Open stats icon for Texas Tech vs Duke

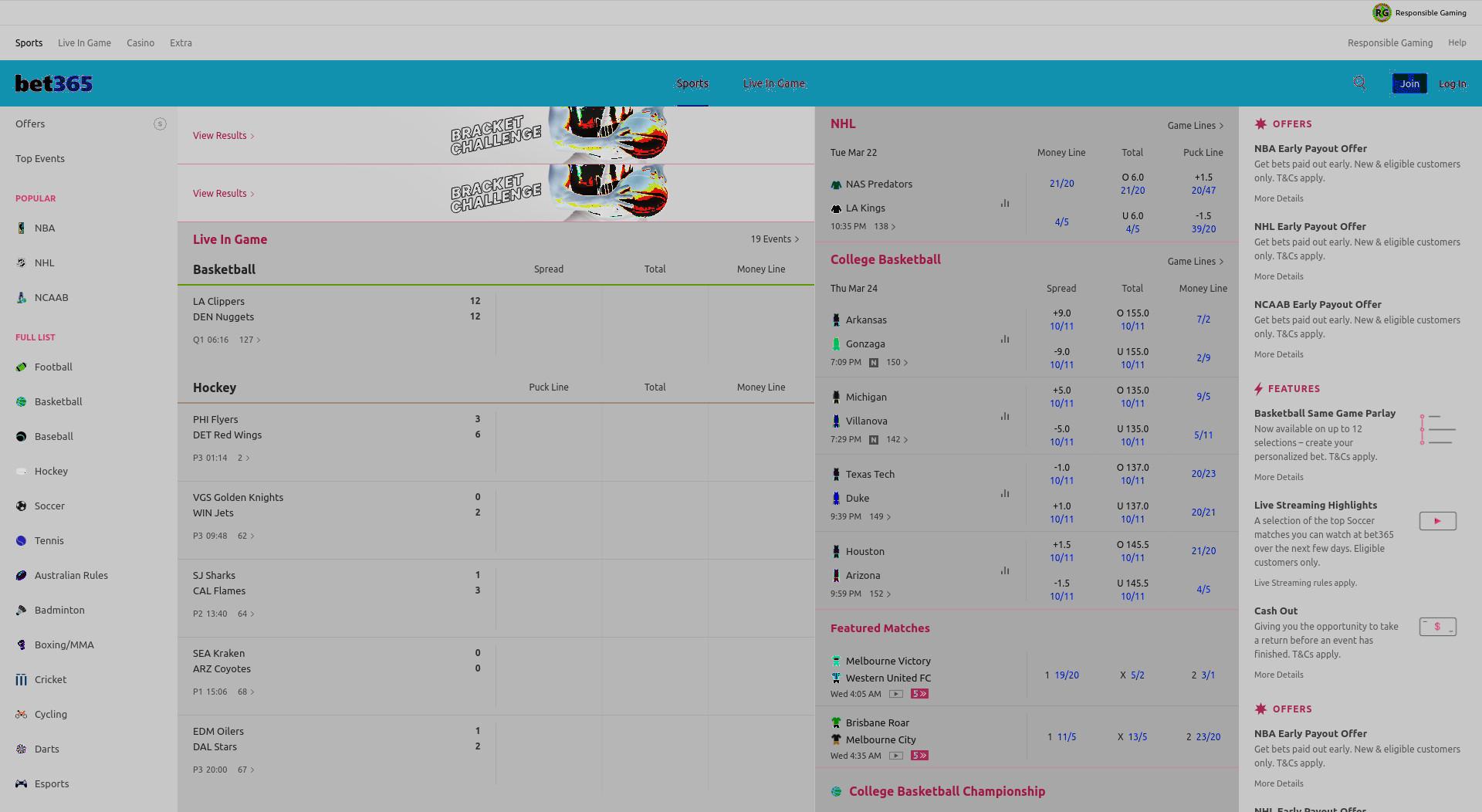click(x=1005, y=493)
